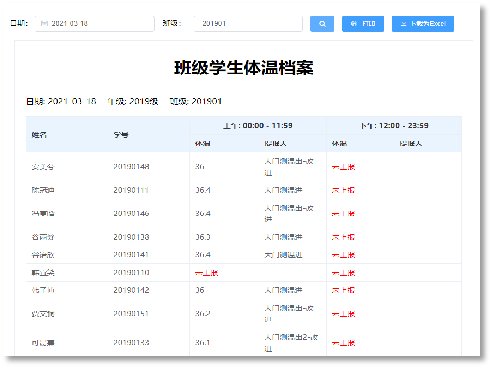Screen dimensions: 492x368
Task: Click the blue search magnifier button
Action: [x=322, y=24]
